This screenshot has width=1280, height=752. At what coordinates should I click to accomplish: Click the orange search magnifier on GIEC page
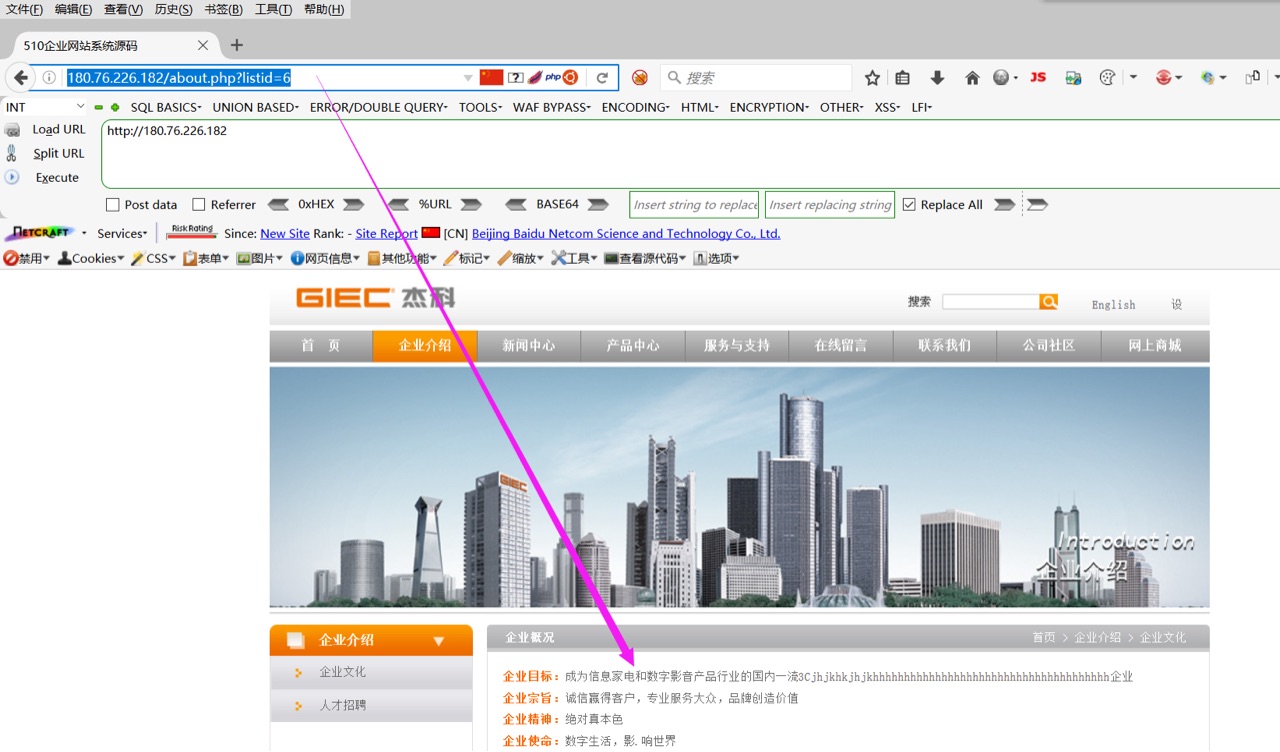(x=1047, y=301)
